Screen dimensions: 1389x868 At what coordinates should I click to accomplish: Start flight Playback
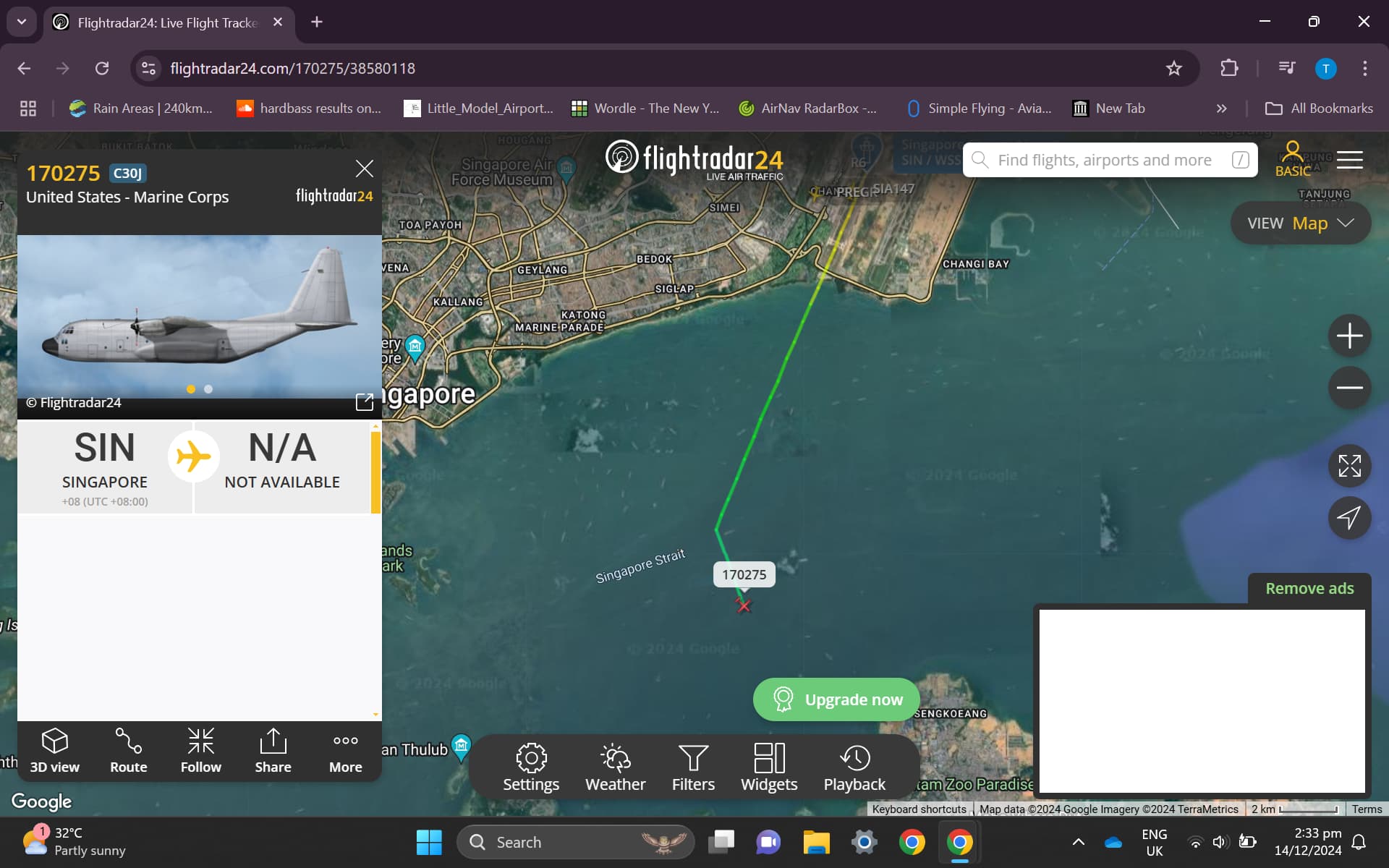[854, 767]
